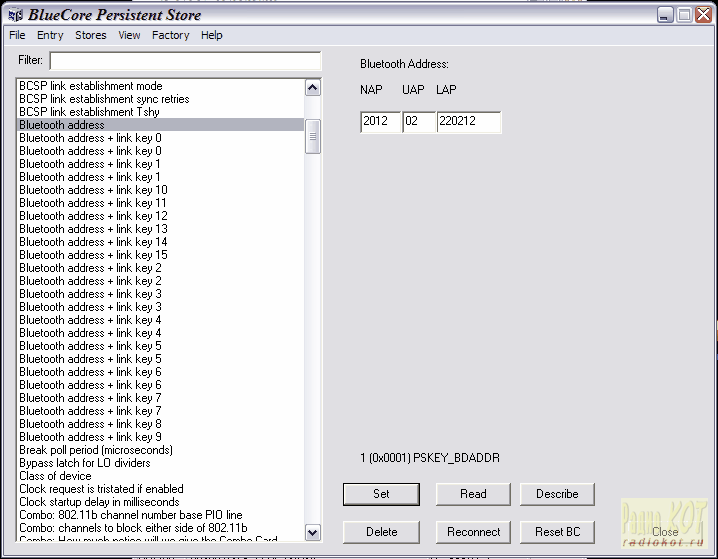Minimize the BlueCore Persistent Store window

[x=665, y=15]
